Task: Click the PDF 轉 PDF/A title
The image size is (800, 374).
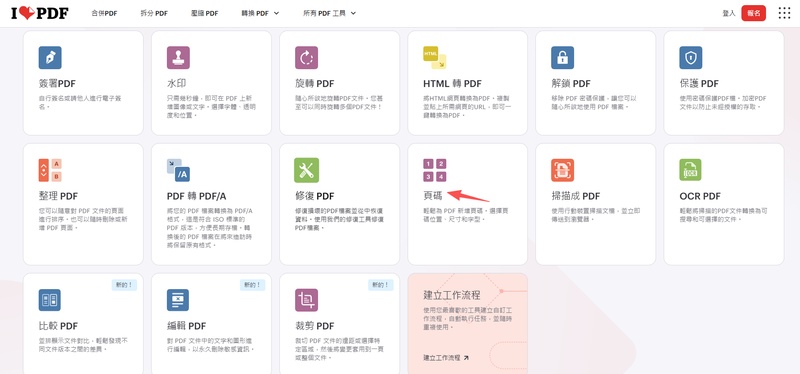Action: click(x=196, y=196)
